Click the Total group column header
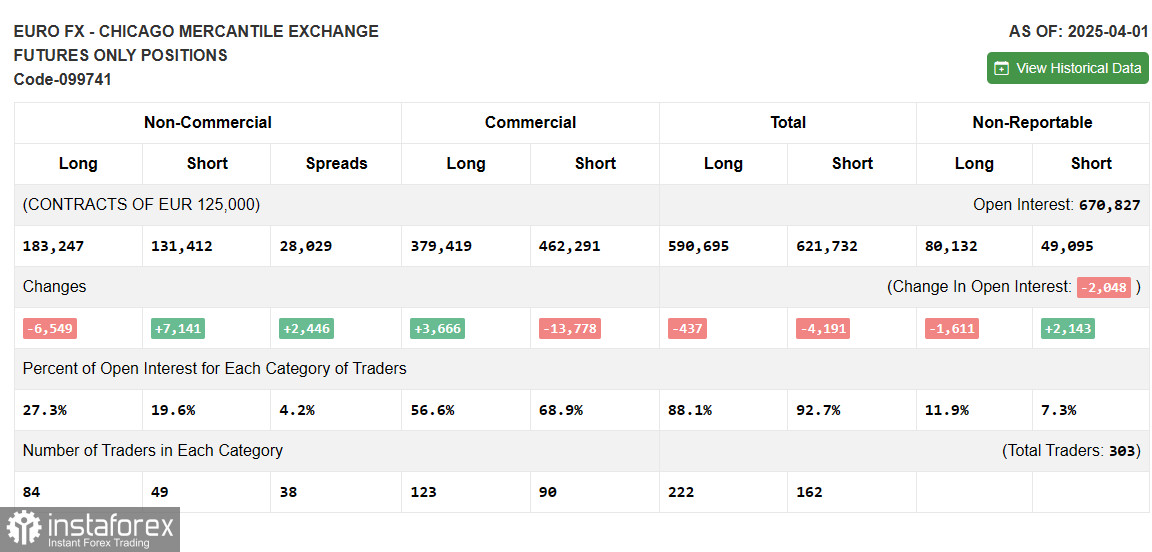 click(x=787, y=123)
